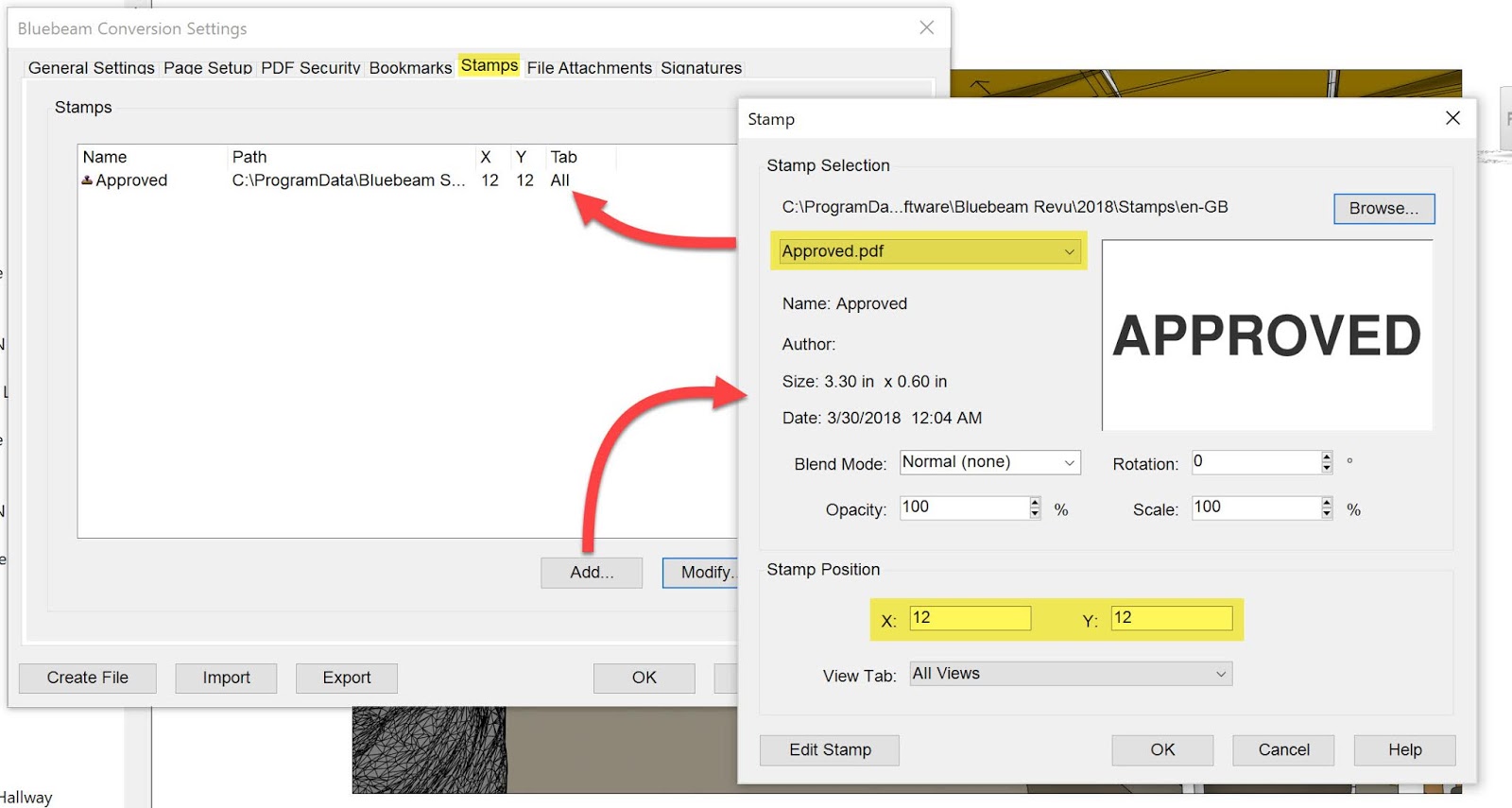Open the Approved.pdf stamp dropdown
The height and width of the screenshot is (808, 1512).
pyautogui.click(x=928, y=250)
